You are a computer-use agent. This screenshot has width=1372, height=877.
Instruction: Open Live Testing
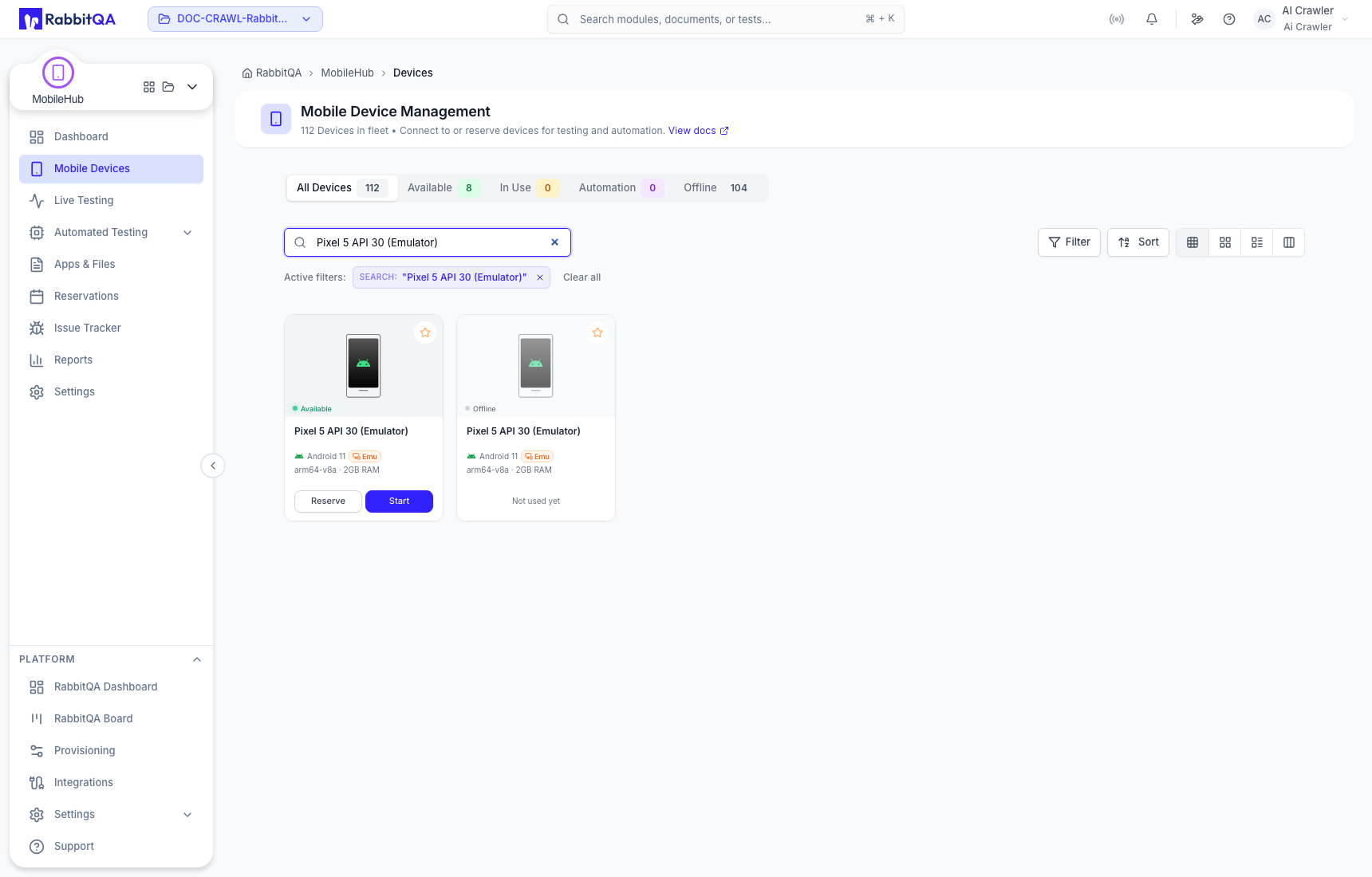pyautogui.click(x=111, y=200)
